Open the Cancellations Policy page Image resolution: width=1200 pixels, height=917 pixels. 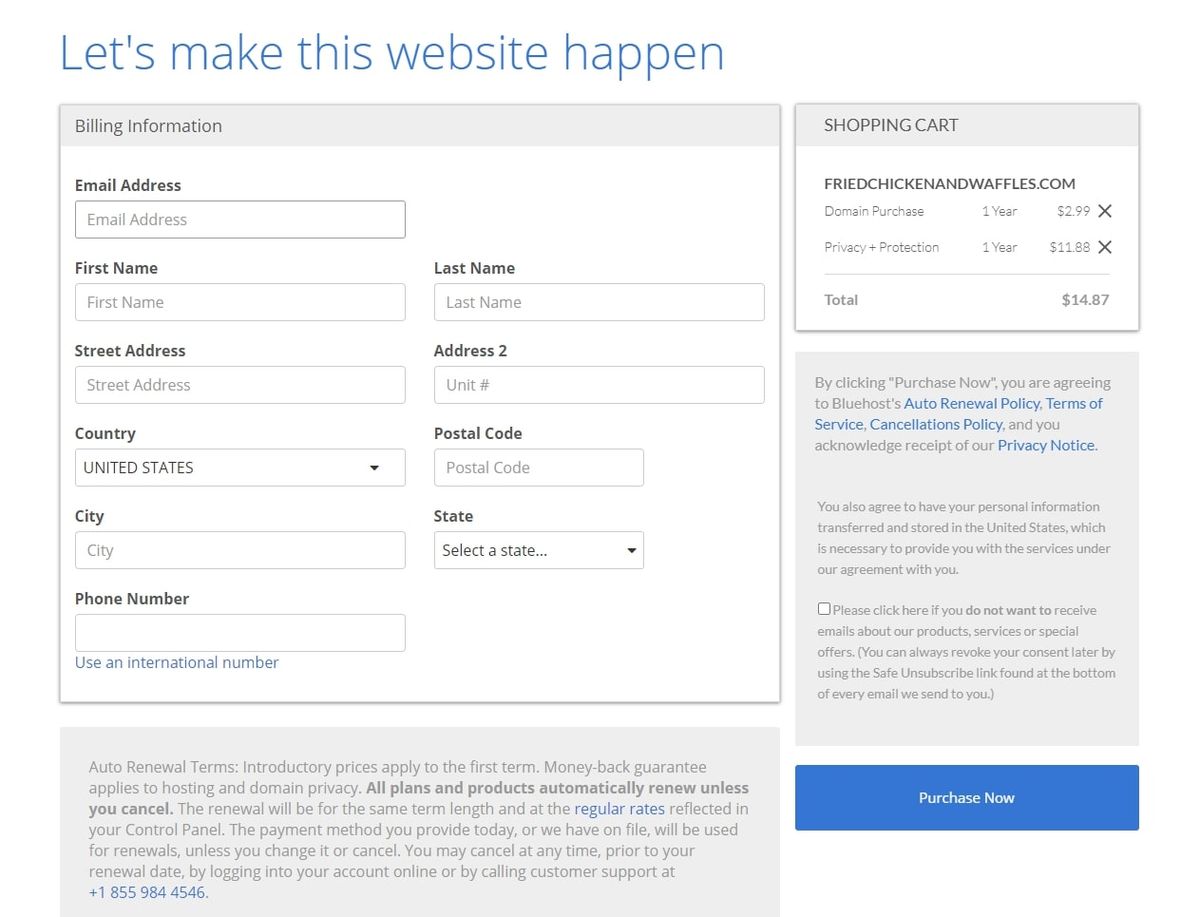[935, 424]
